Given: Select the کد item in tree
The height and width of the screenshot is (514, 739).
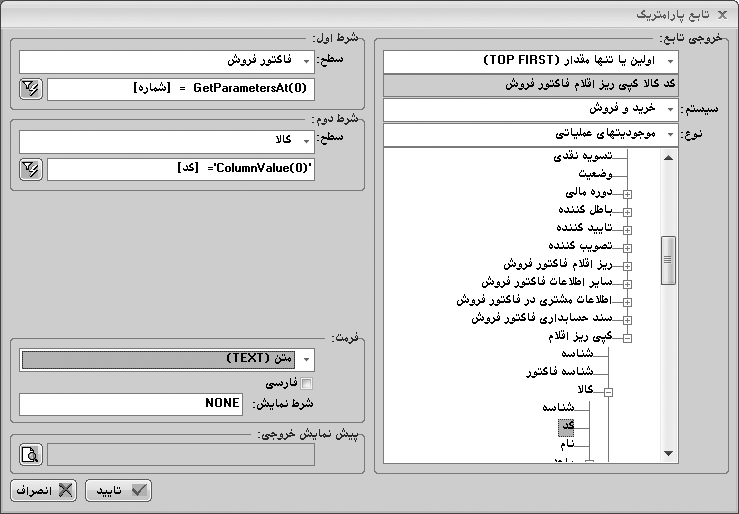Looking at the screenshot, I should point(567,427).
